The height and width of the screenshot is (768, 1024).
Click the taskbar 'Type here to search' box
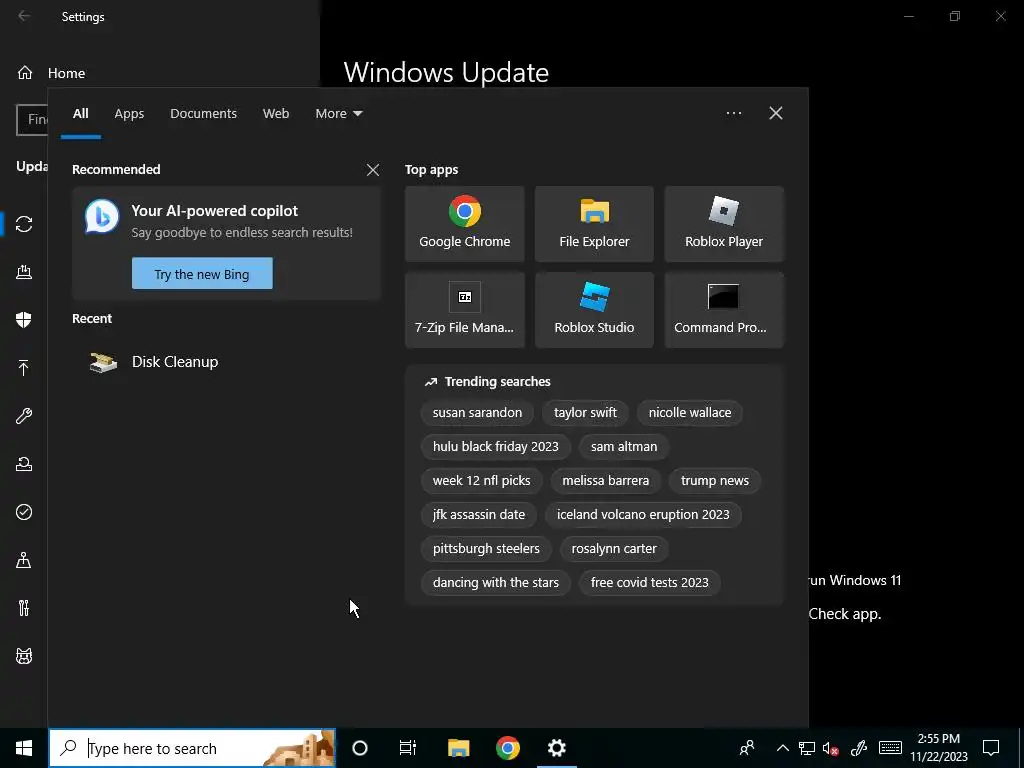(192, 748)
